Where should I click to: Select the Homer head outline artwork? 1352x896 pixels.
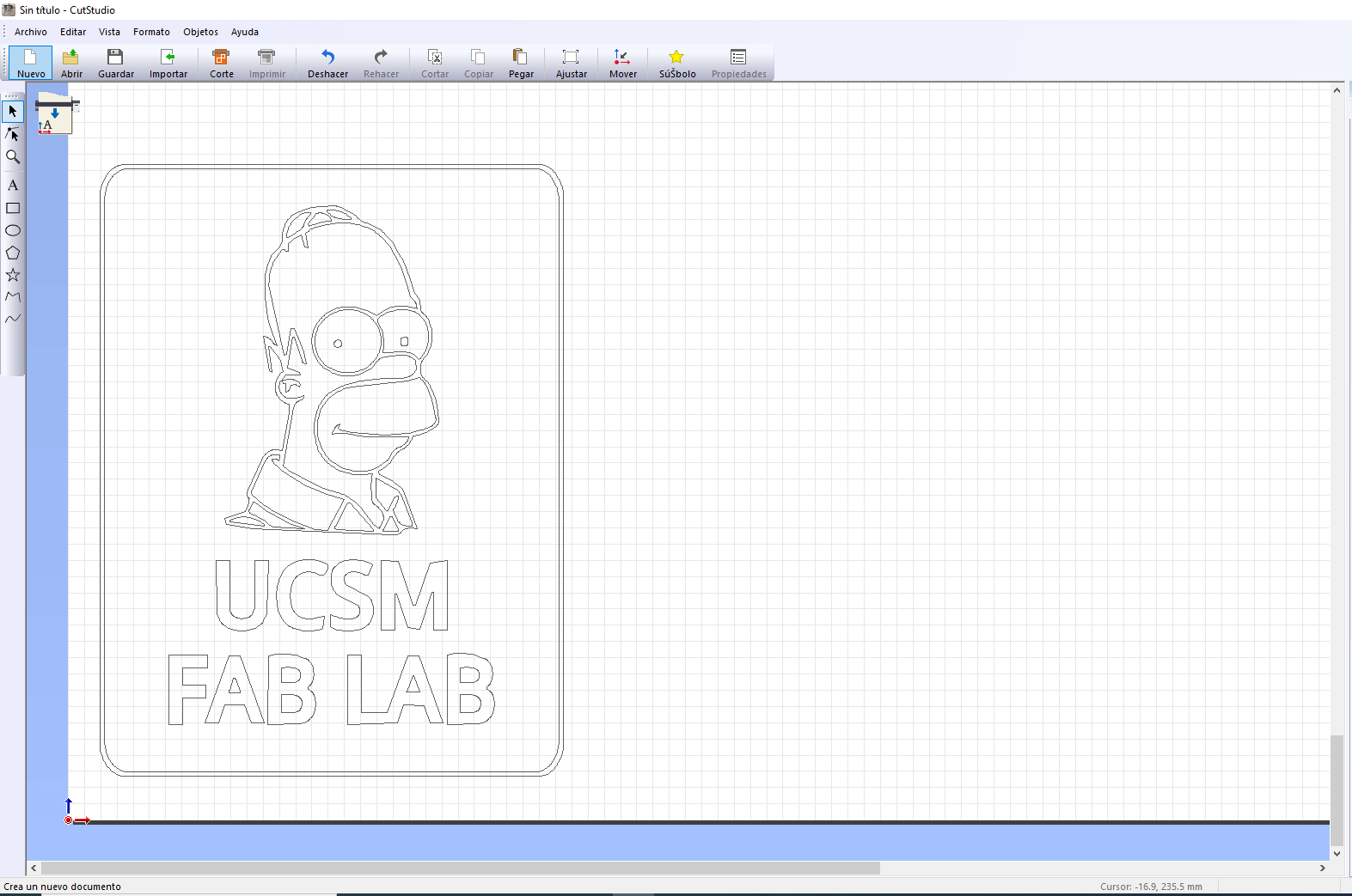point(332,369)
